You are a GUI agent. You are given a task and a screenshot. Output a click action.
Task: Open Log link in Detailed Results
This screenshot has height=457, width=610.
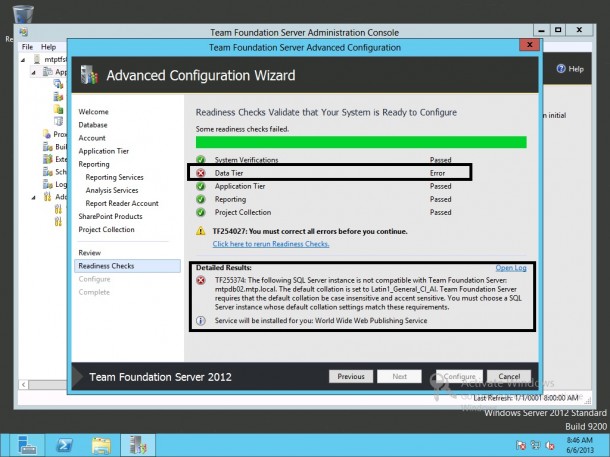511,268
